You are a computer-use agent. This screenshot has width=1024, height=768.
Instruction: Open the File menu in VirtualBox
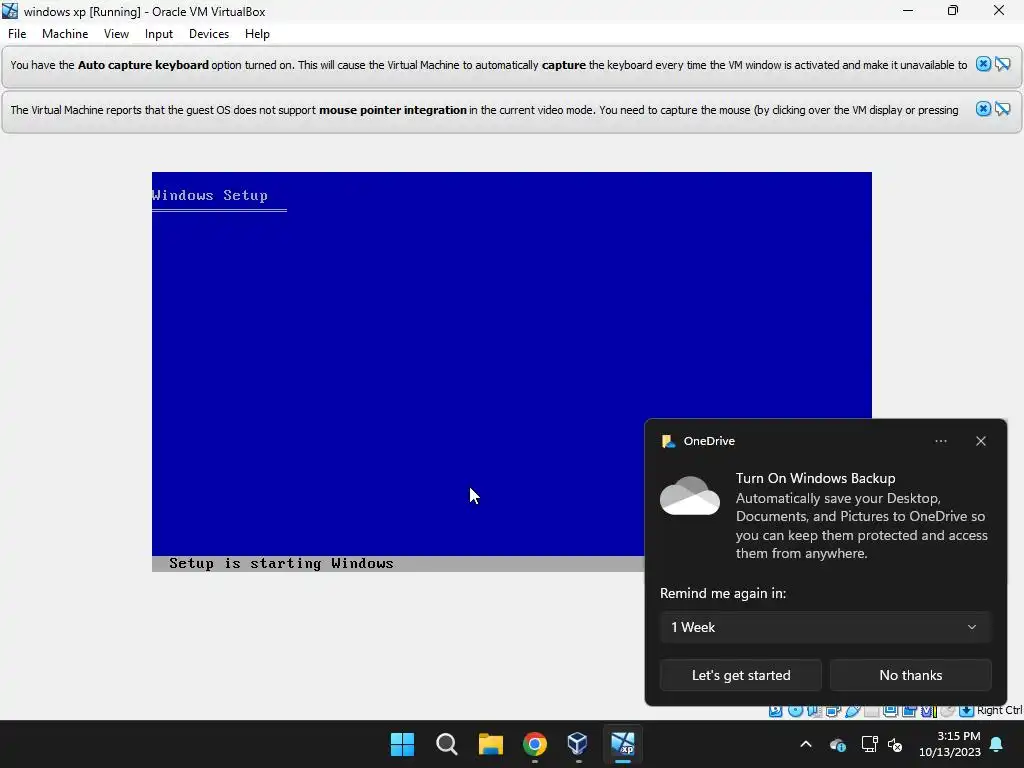(17, 34)
